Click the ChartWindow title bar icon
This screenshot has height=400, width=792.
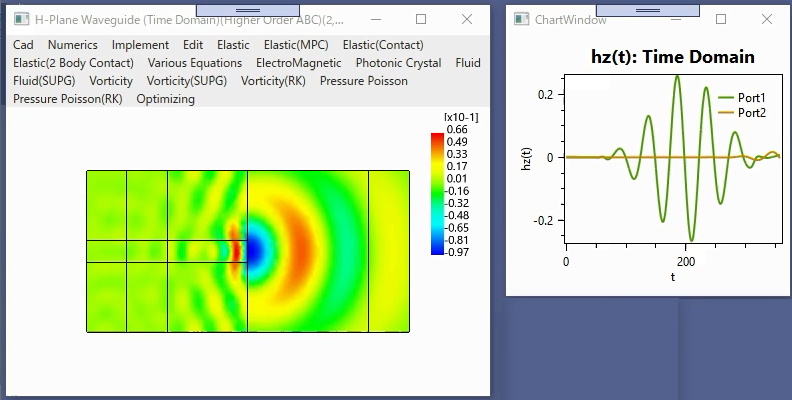[x=521, y=19]
